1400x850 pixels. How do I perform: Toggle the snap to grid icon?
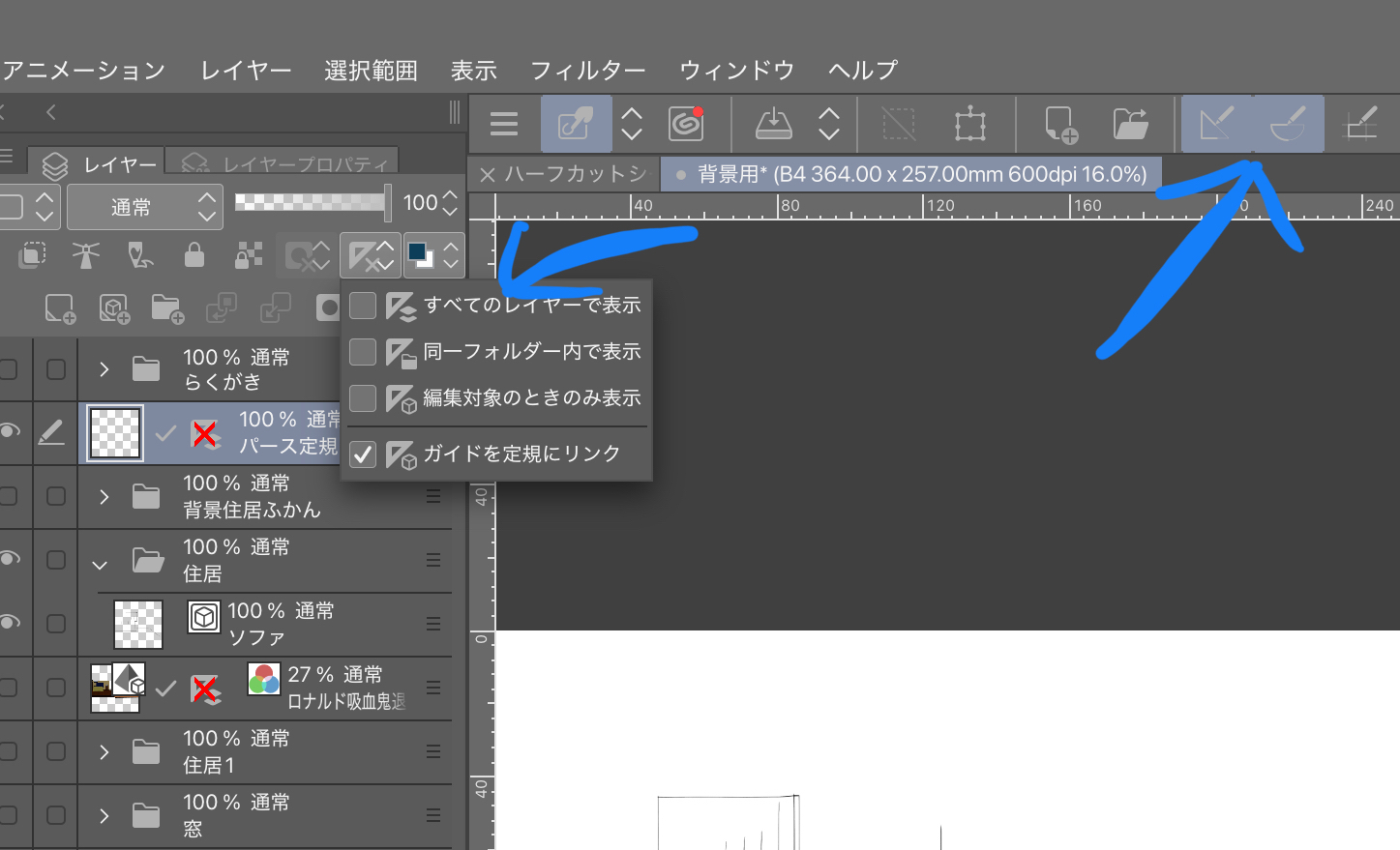[1361, 124]
